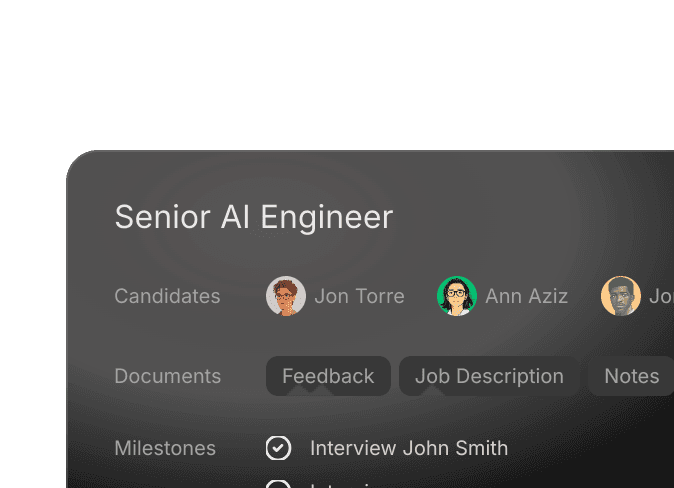
Task: Click Ann Aziz's green avatar
Action: 457,296
